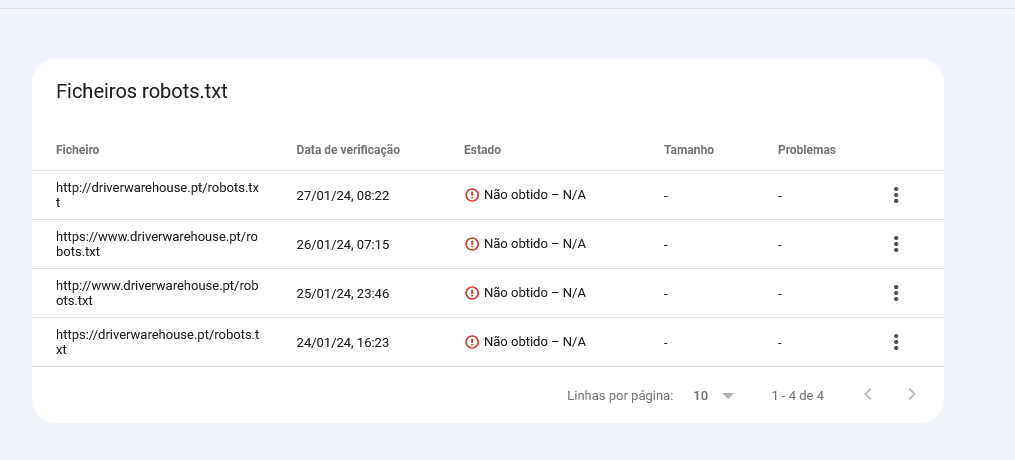Viewport: 1015px width, 460px height.
Task: Click the error icon on 24/01/24 row
Action: (472, 342)
